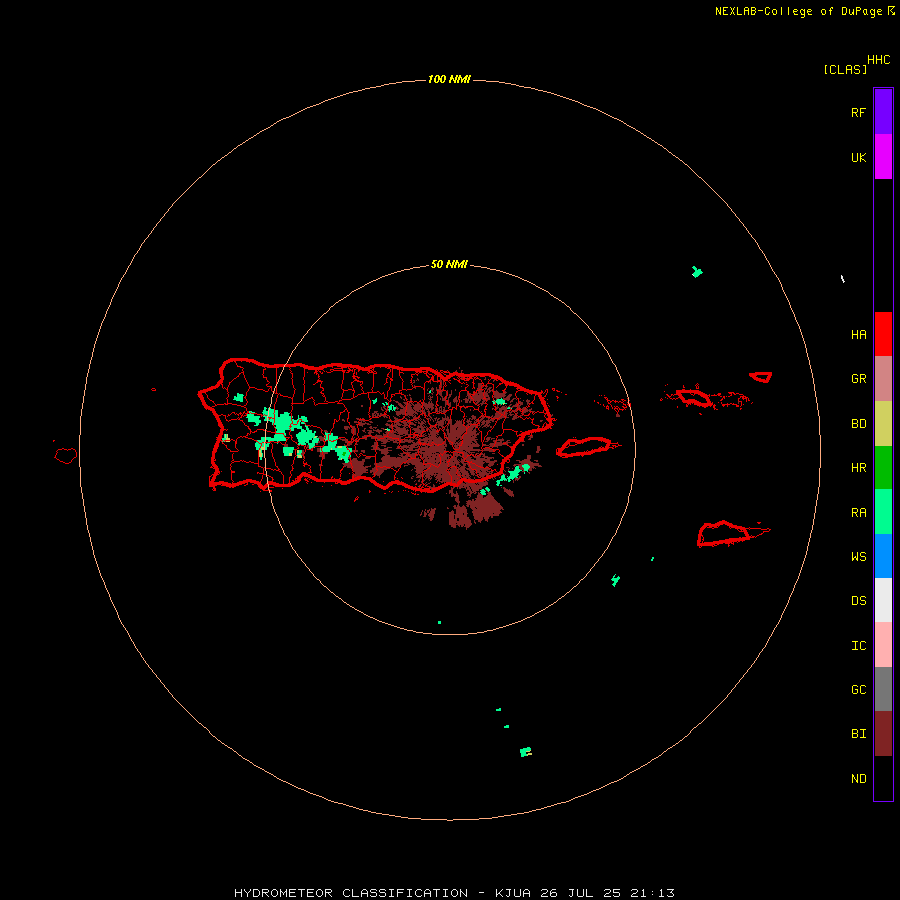This screenshot has width=900, height=900.
Task: Click the HA legend label
Action: click(x=858, y=335)
